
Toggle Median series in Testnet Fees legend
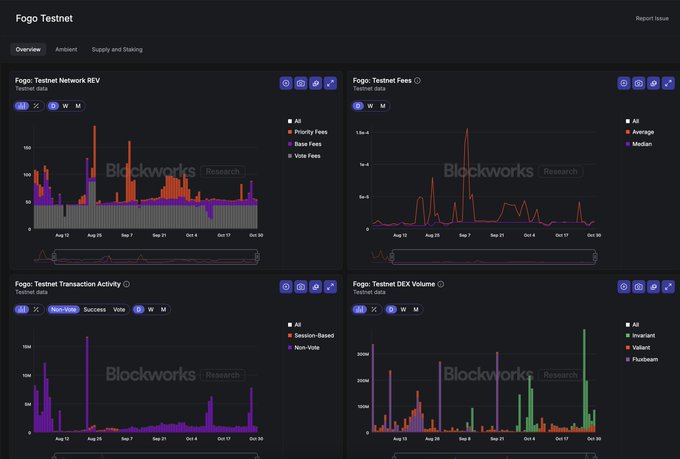pyautogui.click(x=644, y=143)
